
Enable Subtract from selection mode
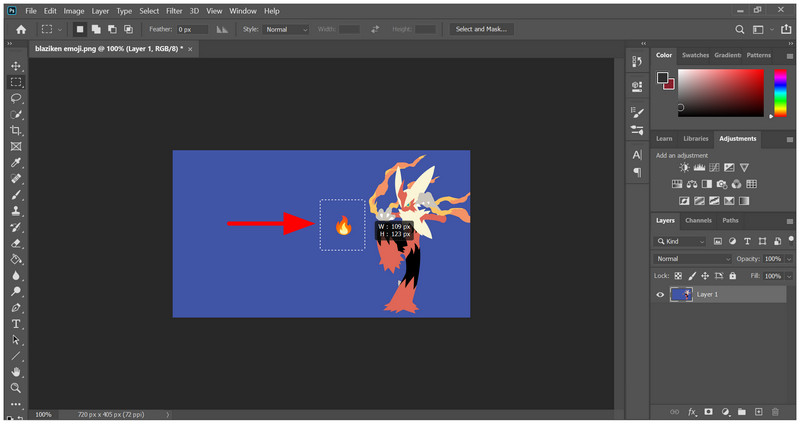(x=112, y=30)
